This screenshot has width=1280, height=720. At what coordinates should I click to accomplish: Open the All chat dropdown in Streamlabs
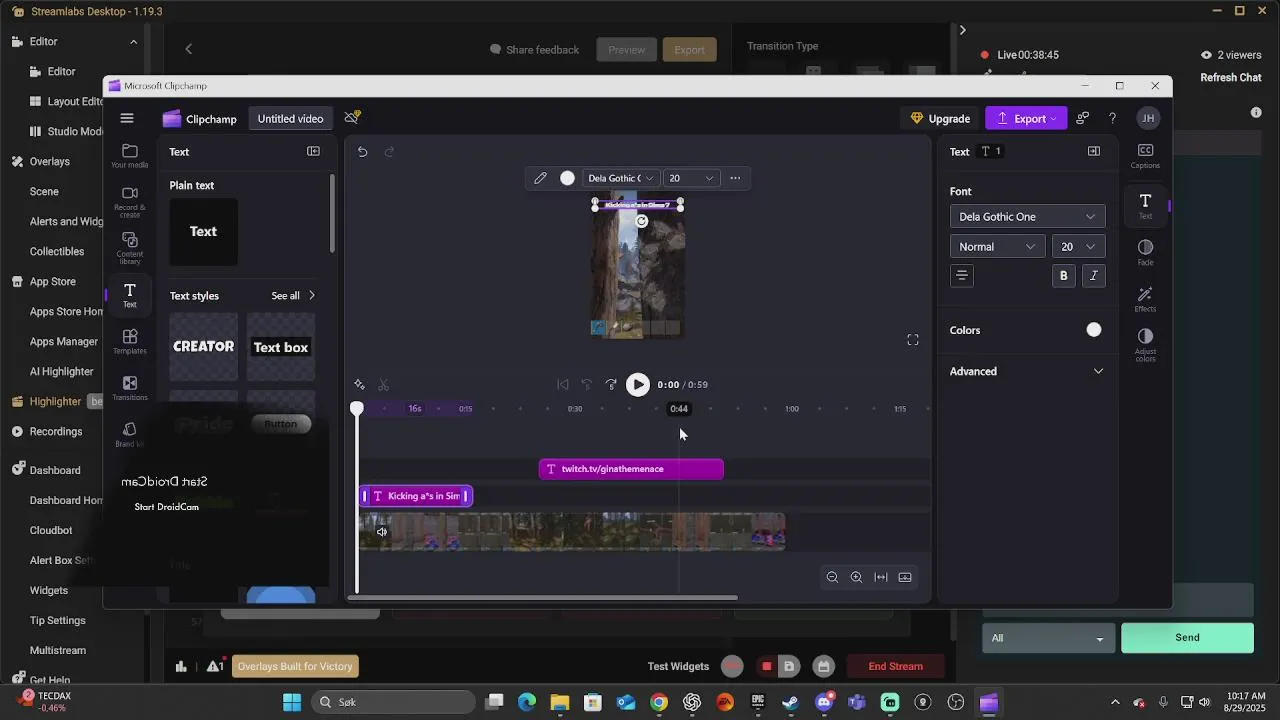[1046, 638]
